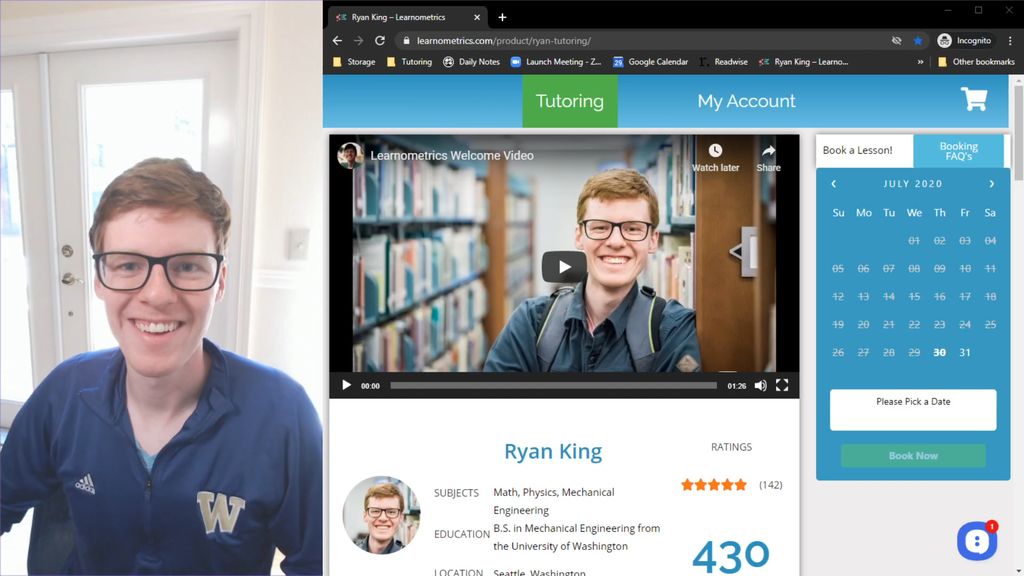The image size is (1024, 576).
Task: Expand the hidden bookmarks chevron
Action: [x=920, y=62]
